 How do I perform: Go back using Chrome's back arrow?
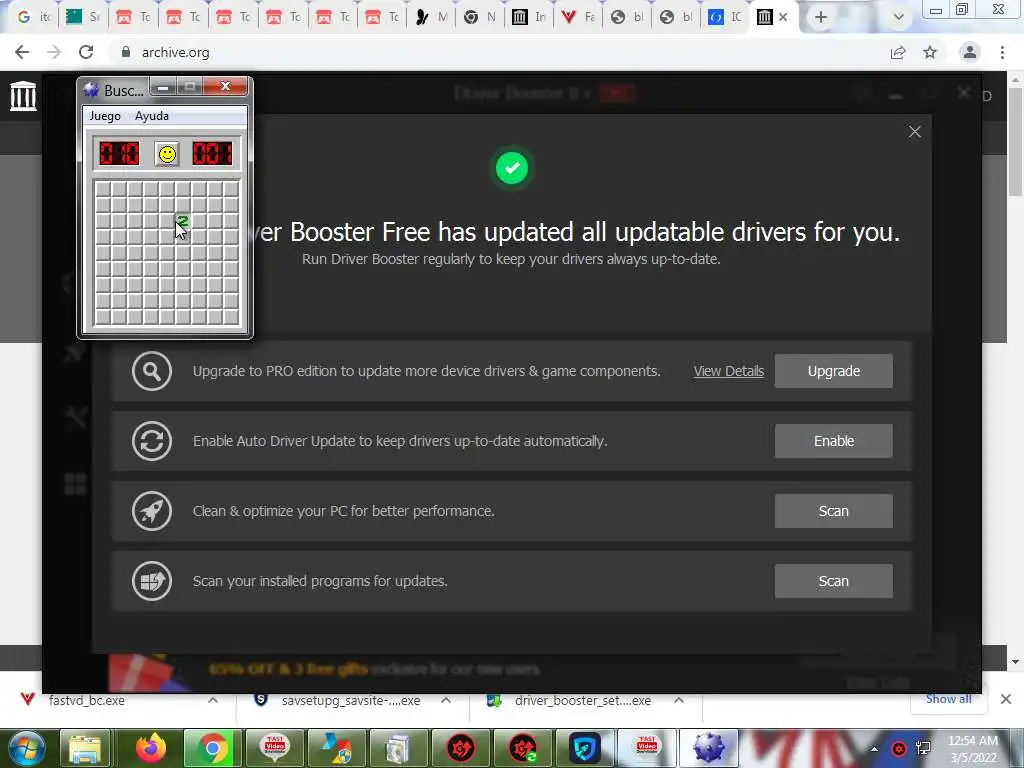pyautogui.click(x=22, y=52)
